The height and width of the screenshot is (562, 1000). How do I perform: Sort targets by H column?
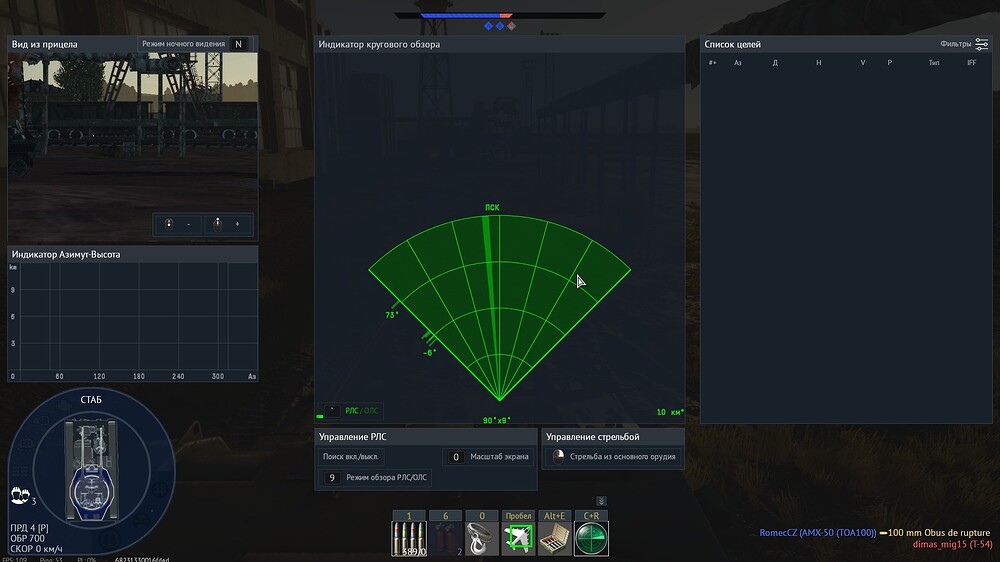818,63
